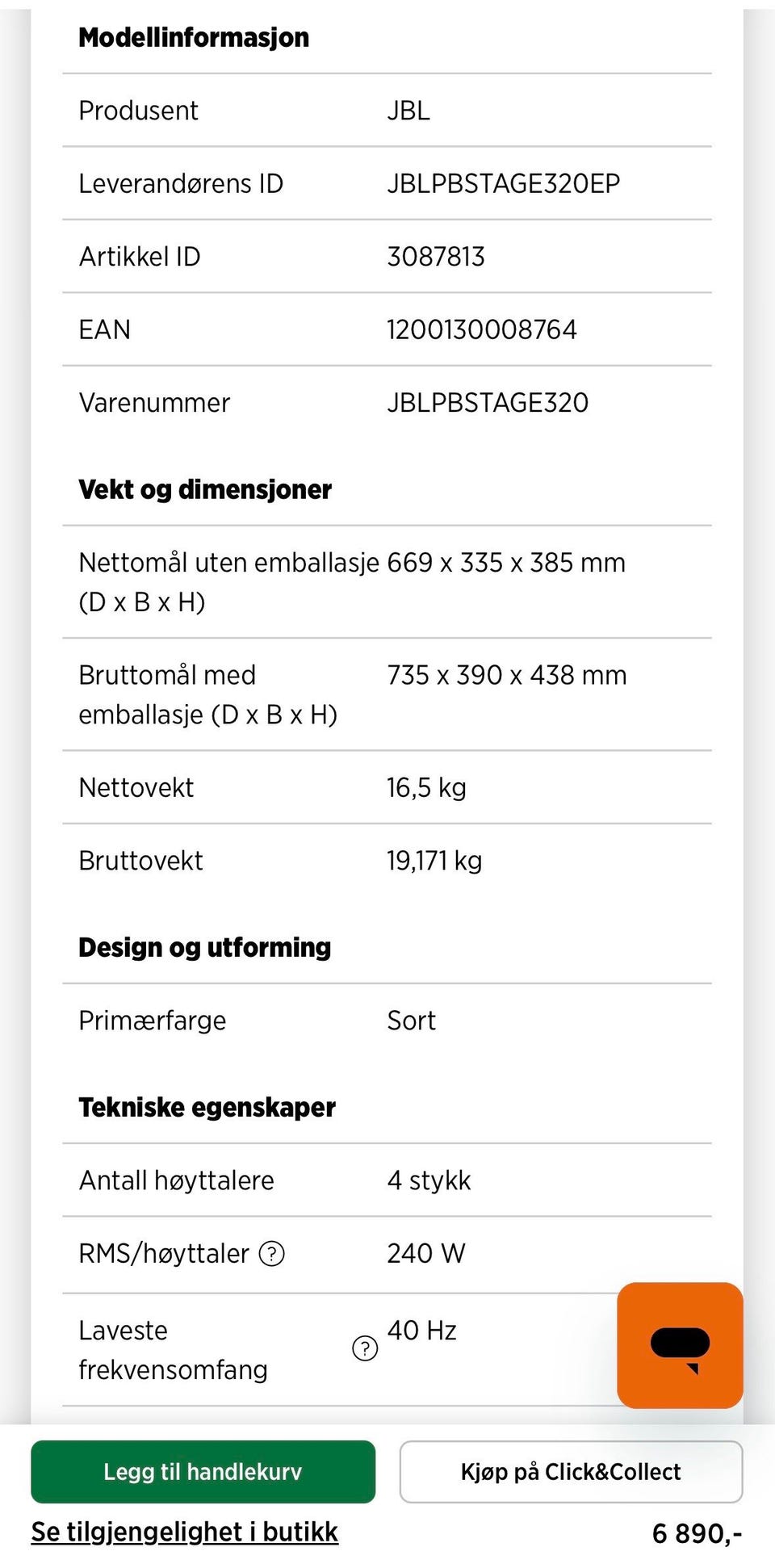Click the Tekniske egenskaper heading
This screenshot has height=1568, width=775.
[x=207, y=1107]
